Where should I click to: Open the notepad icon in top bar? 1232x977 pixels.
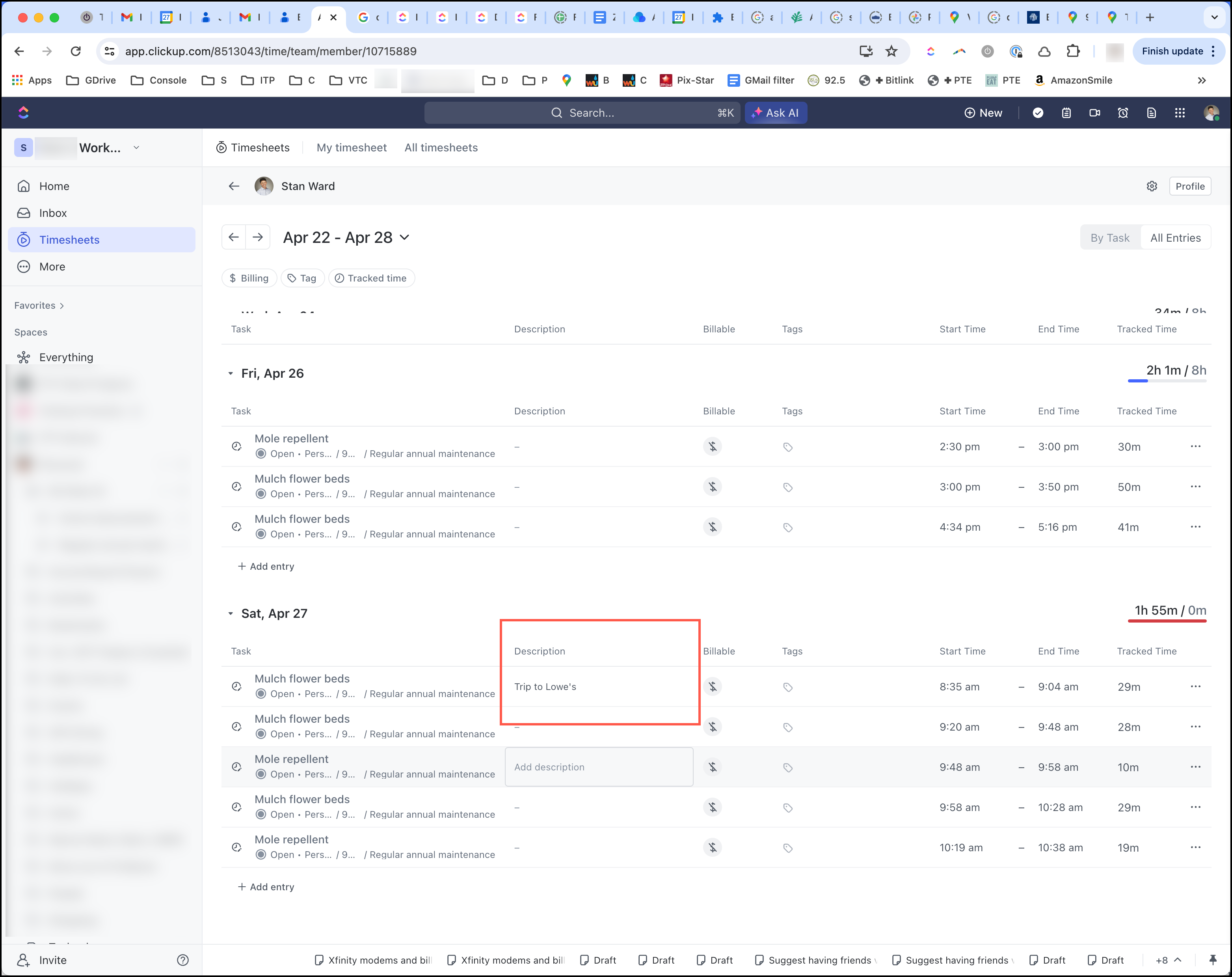click(x=1066, y=113)
